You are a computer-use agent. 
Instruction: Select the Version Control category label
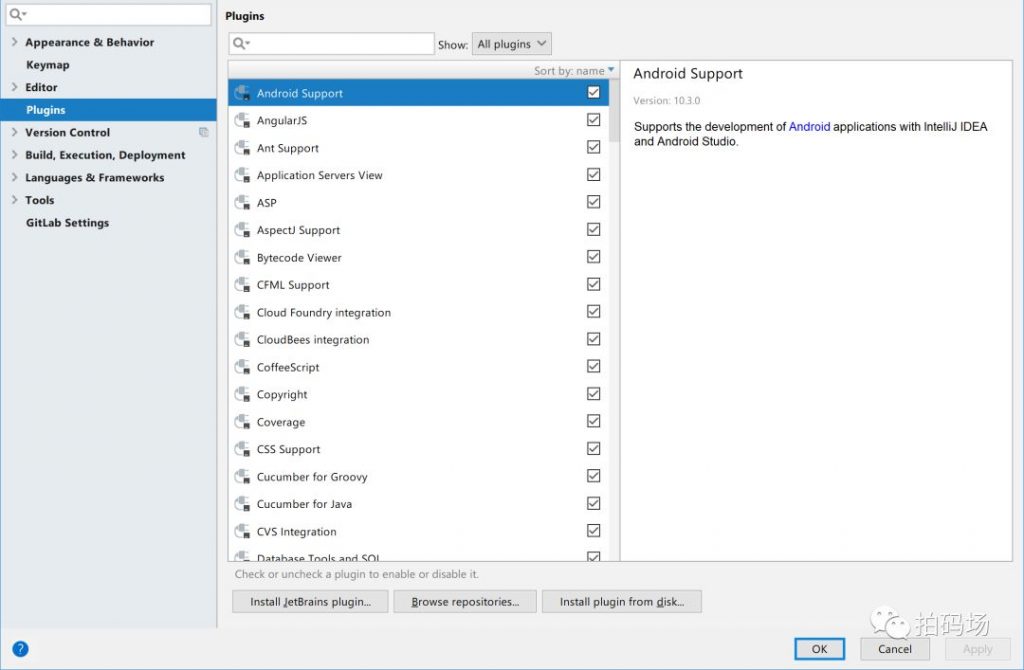68,132
